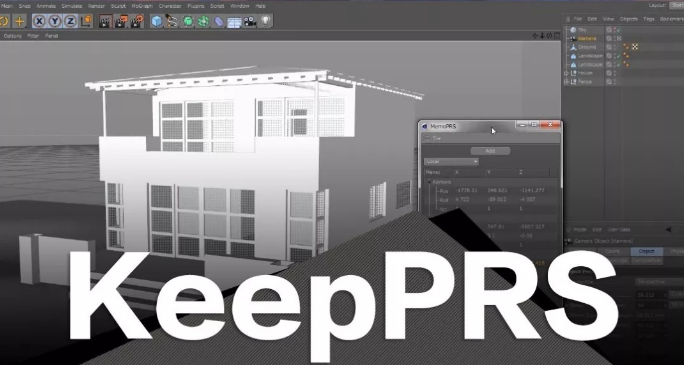
Task: Open the green Array modeling icon
Action: tap(203, 21)
